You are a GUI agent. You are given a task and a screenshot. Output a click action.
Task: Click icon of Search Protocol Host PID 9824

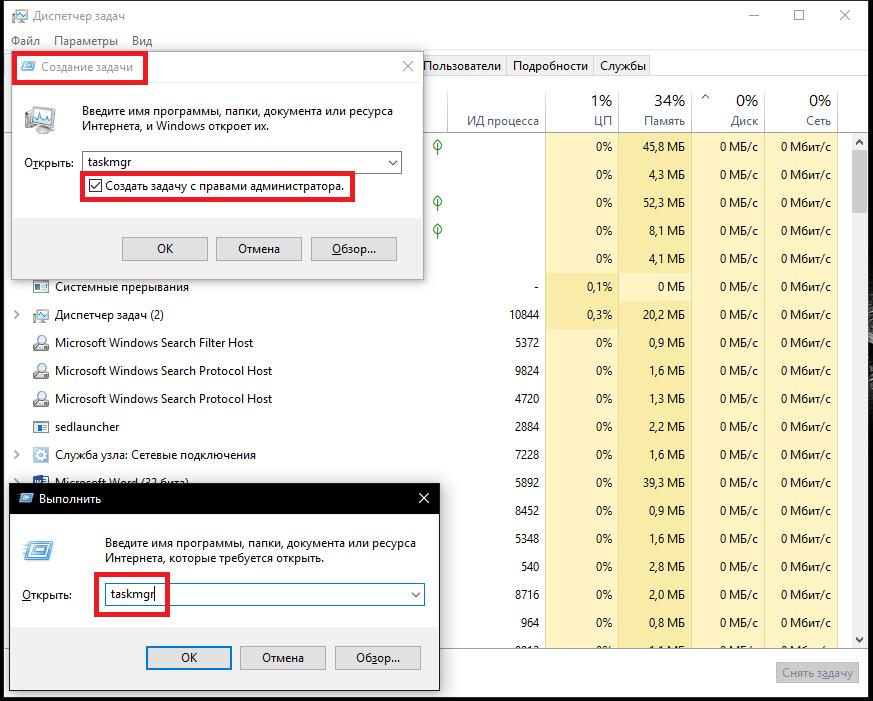[x=40, y=371]
